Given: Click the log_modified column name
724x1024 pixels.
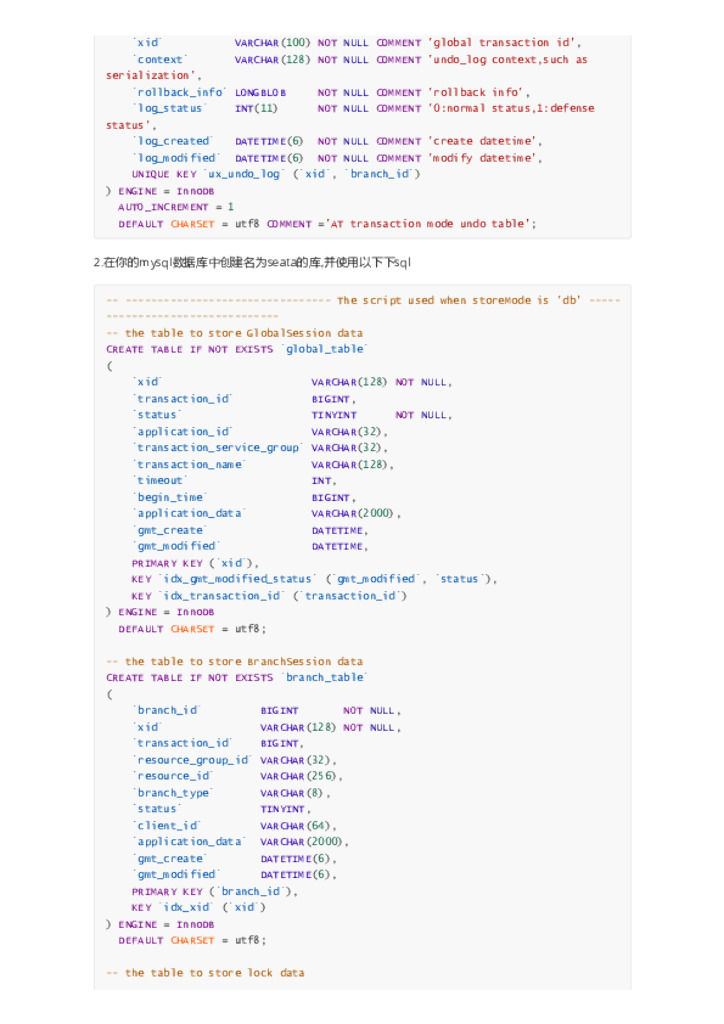Looking at the screenshot, I should [176, 158].
